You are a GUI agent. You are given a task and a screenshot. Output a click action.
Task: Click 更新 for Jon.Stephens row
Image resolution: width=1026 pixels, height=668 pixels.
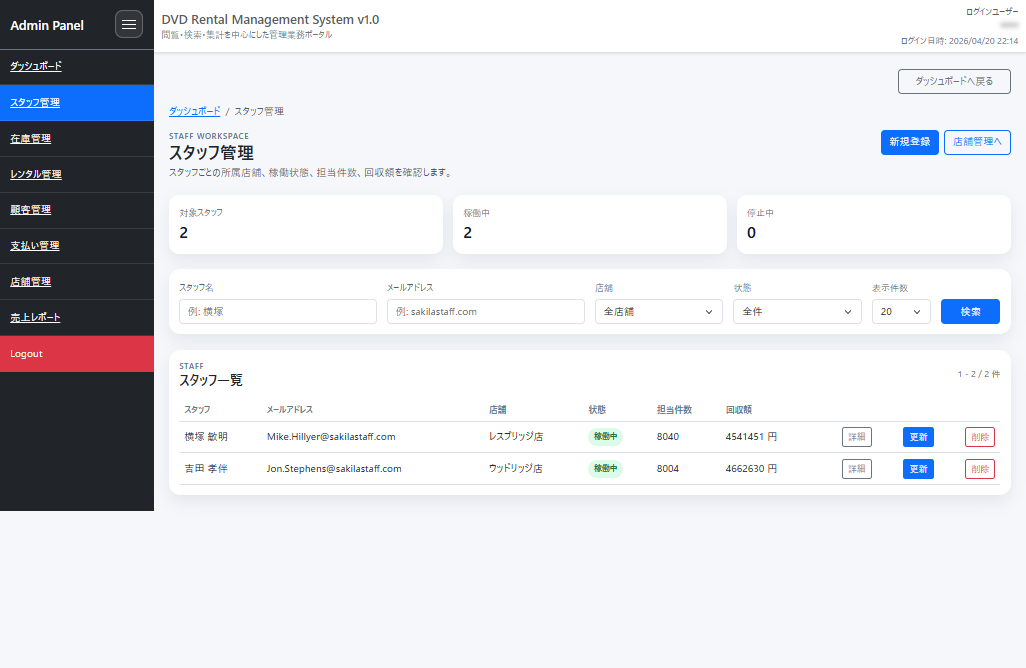(918, 469)
